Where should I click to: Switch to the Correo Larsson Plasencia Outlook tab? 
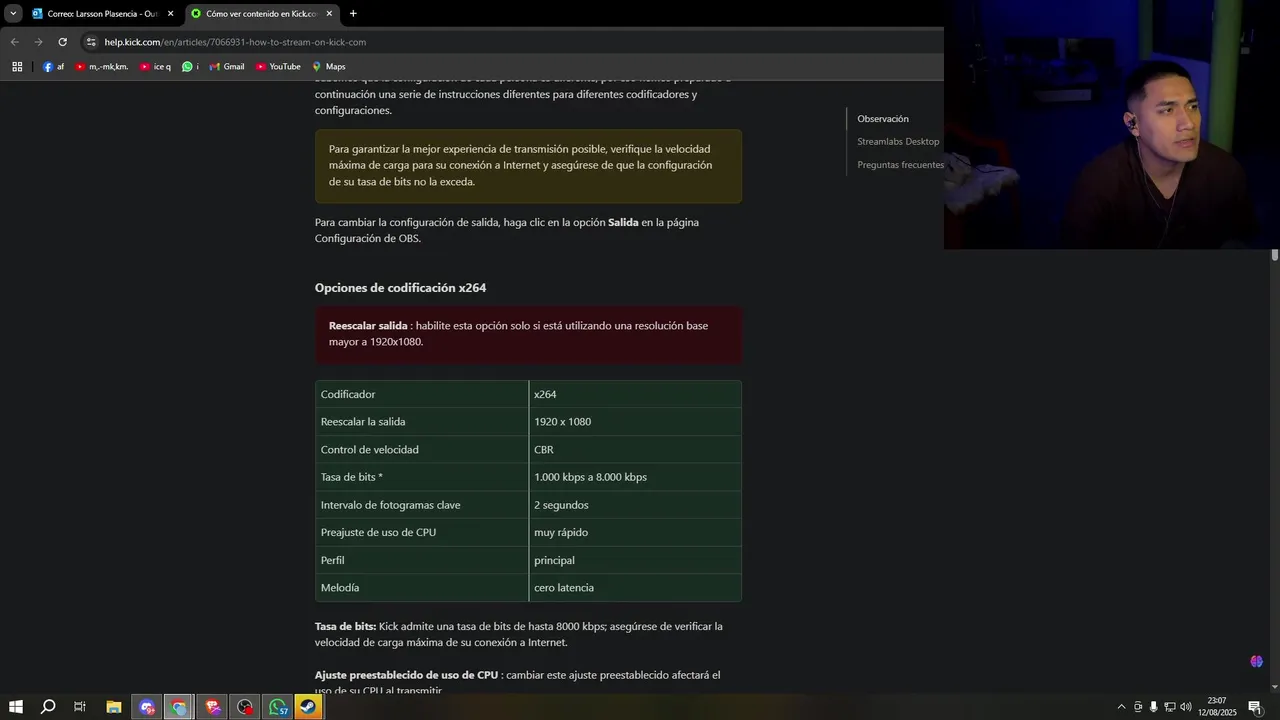pos(102,14)
